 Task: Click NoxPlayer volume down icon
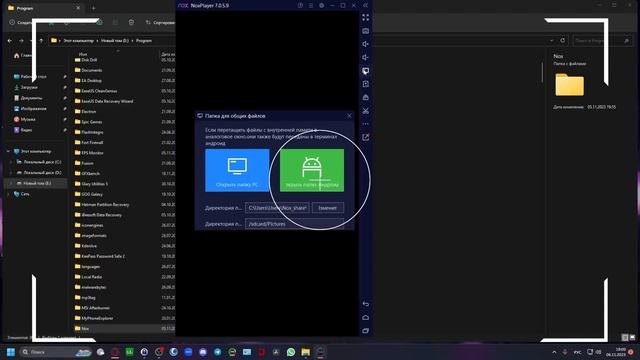[366, 58]
